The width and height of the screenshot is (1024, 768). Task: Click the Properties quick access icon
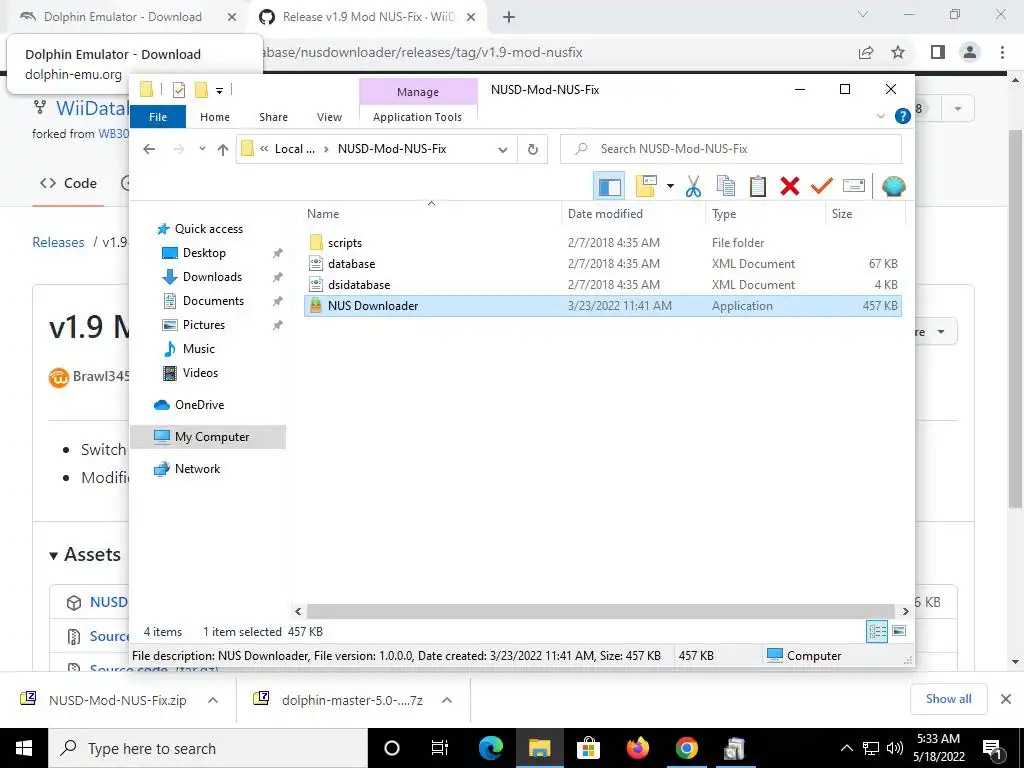178,90
